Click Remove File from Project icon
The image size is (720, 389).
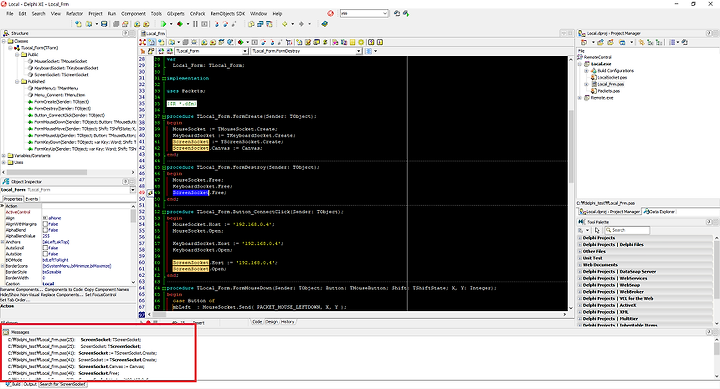(x=146, y=24)
